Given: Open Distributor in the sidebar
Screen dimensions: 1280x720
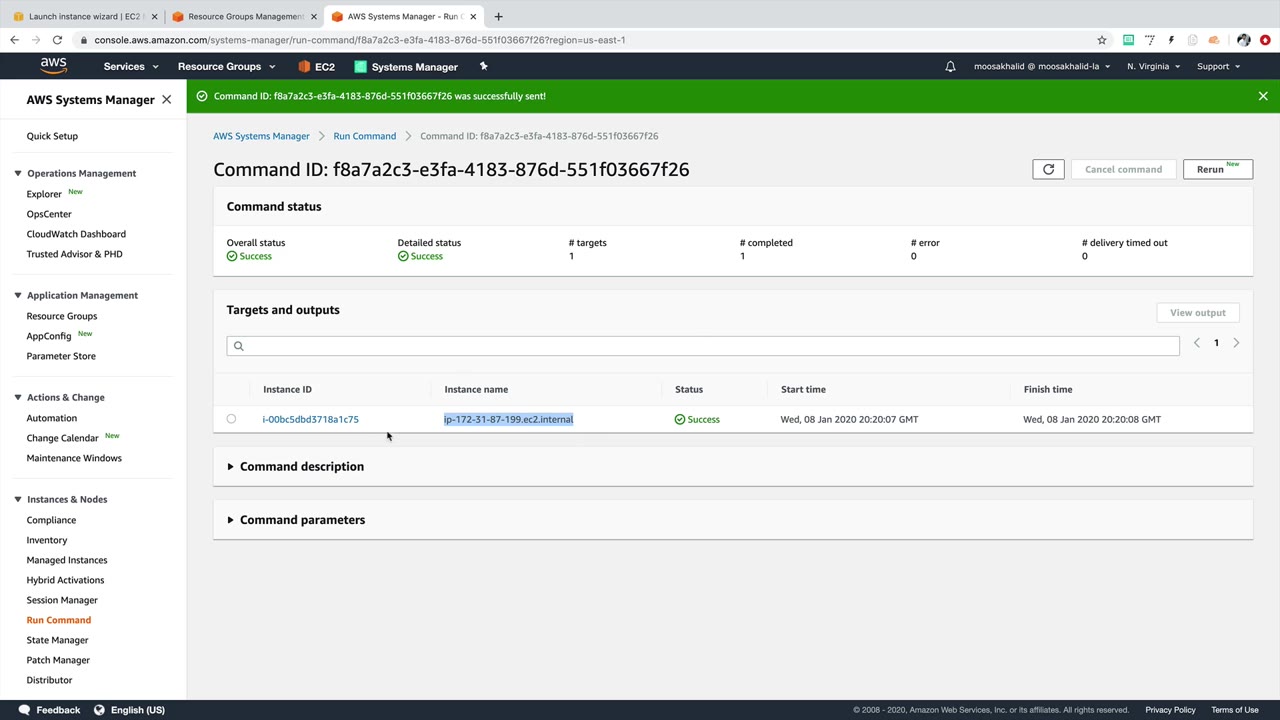Looking at the screenshot, I should click(49, 680).
